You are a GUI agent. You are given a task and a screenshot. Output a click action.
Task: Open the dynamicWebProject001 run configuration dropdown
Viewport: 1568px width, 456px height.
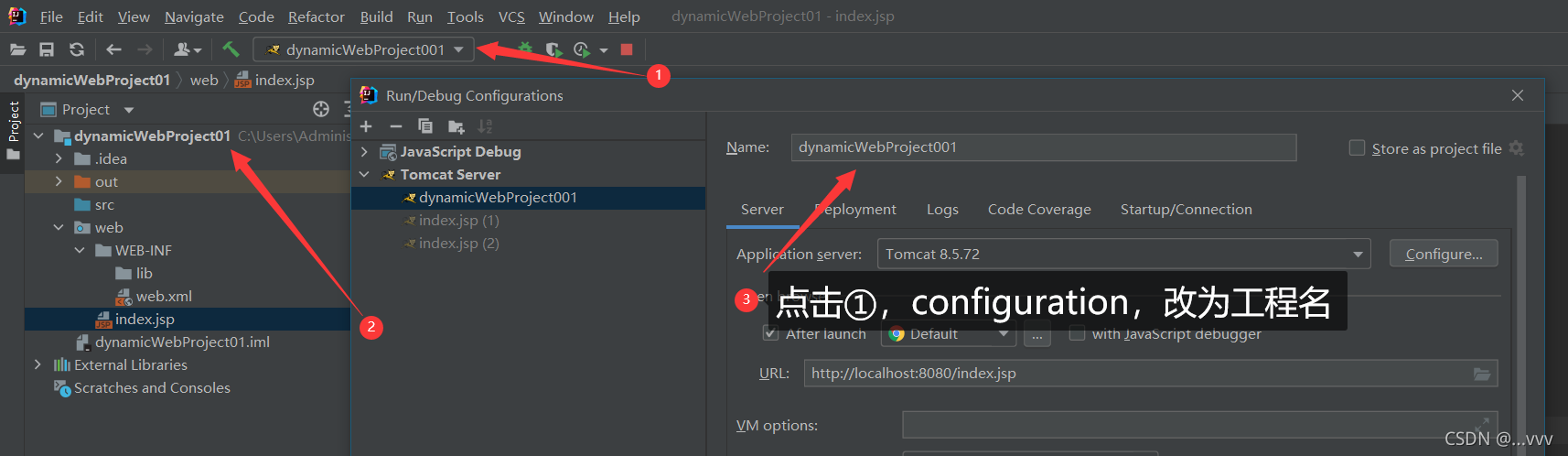click(x=363, y=49)
